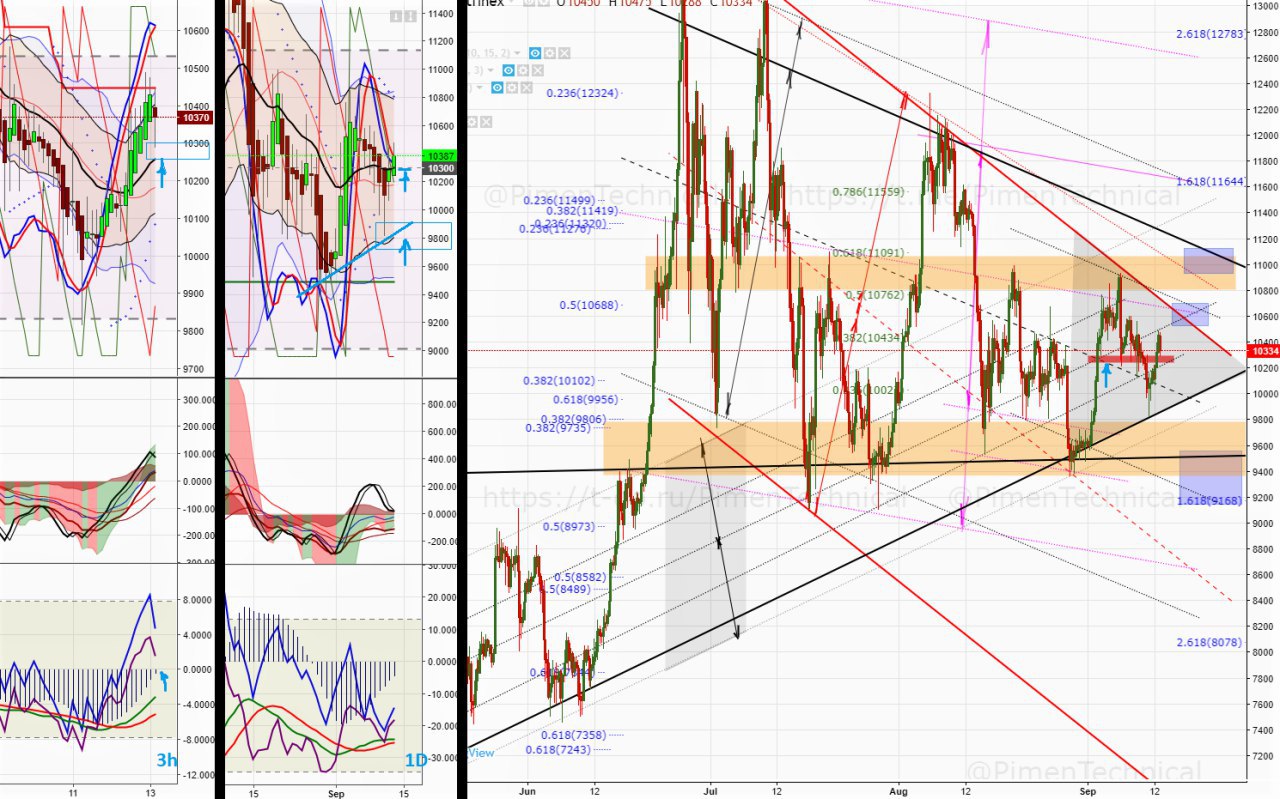
Task: Click the Aug label on main time axis
Action: [x=897, y=789]
